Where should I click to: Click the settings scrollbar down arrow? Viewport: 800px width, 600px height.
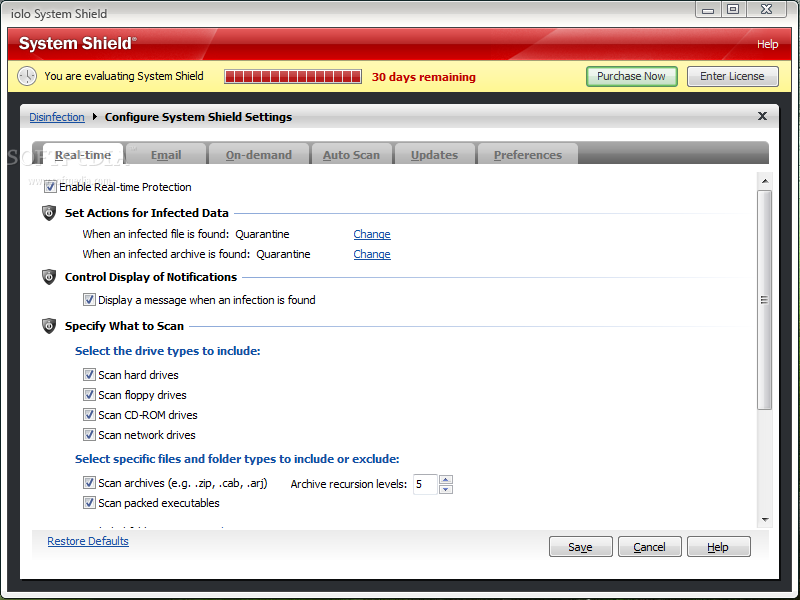[x=765, y=519]
